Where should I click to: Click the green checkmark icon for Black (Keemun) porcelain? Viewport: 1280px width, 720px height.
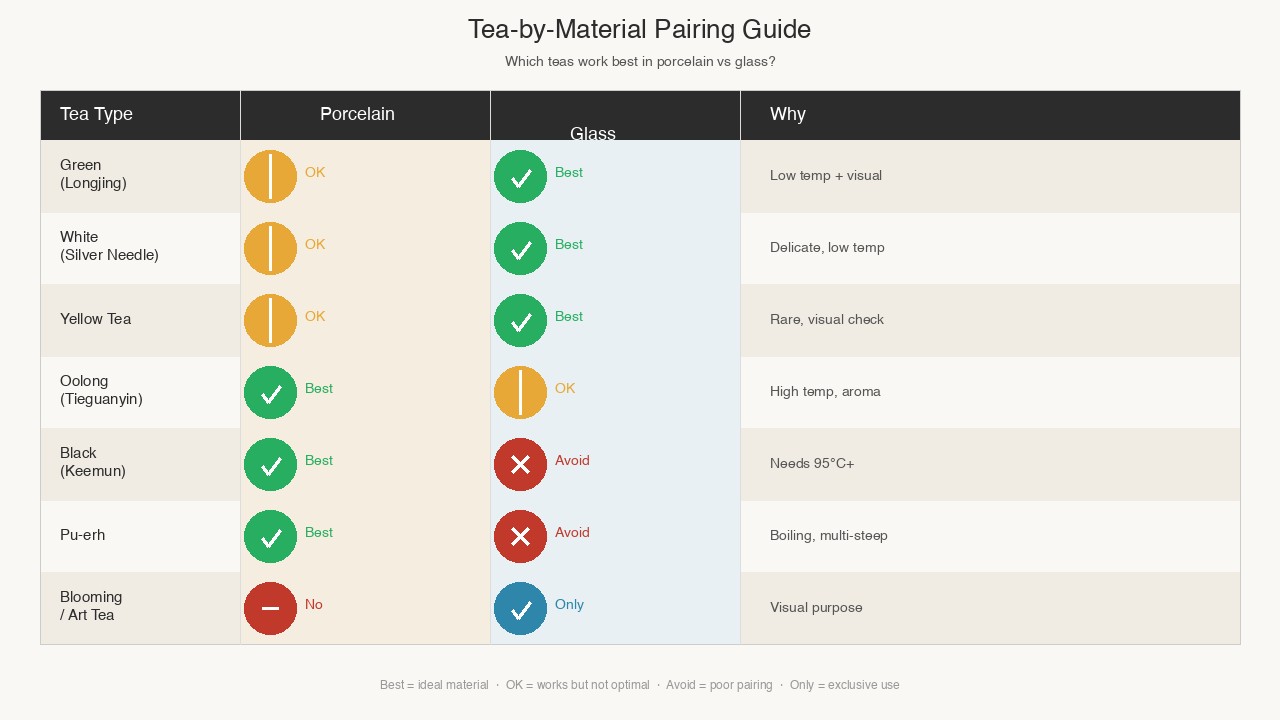click(x=270, y=464)
